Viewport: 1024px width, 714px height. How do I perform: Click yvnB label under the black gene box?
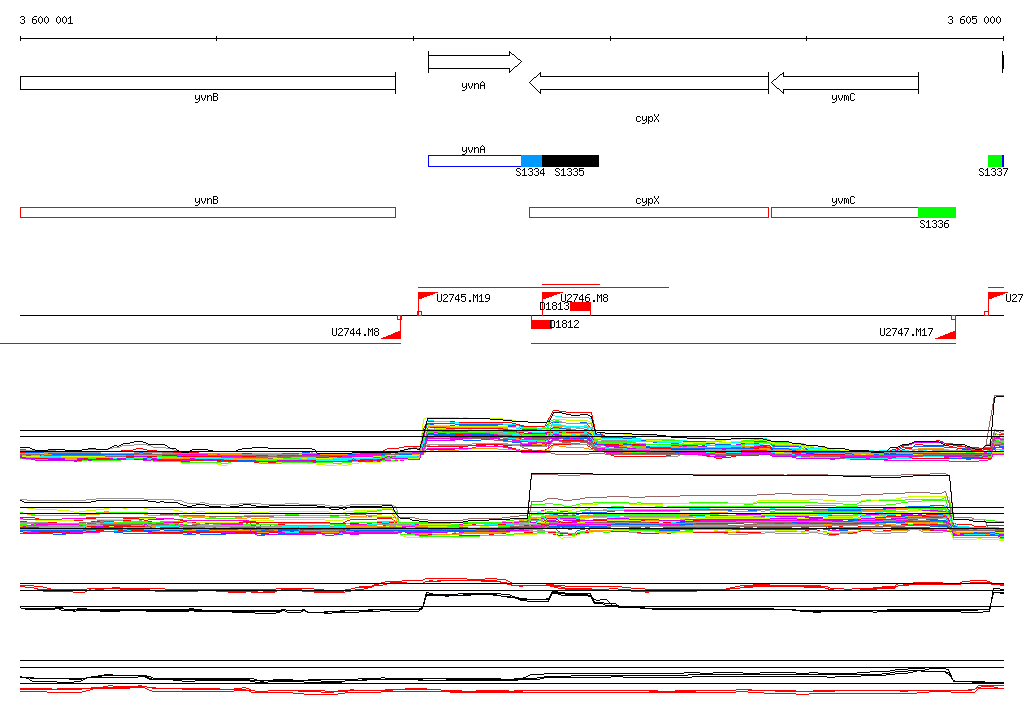click(x=206, y=98)
